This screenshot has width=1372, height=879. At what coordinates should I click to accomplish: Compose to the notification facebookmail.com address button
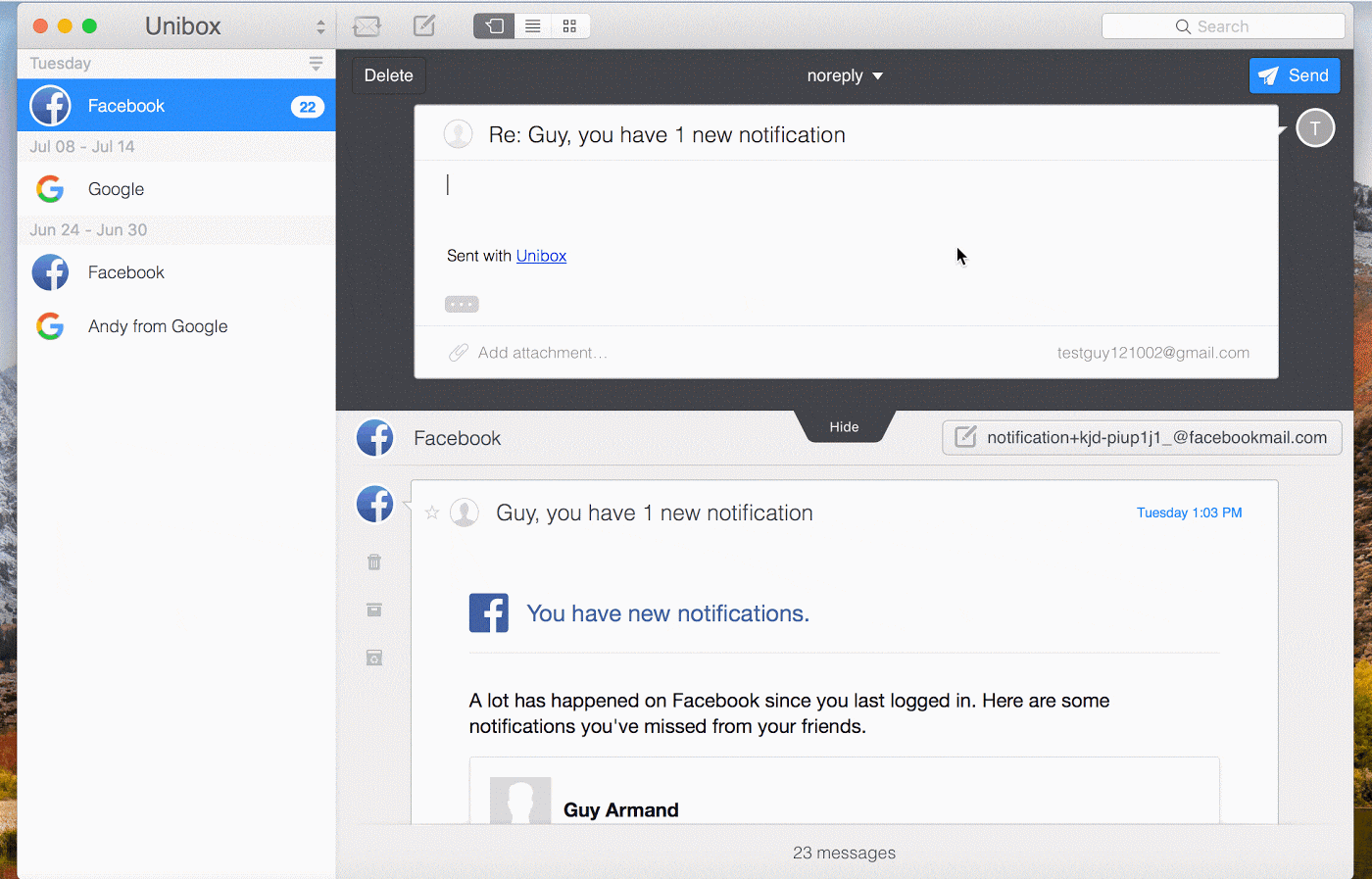[x=1142, y=438]
